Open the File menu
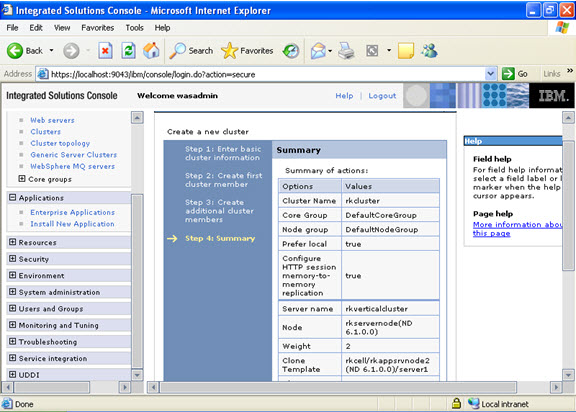Screen dimensions: 576x412 pos(12,28)
